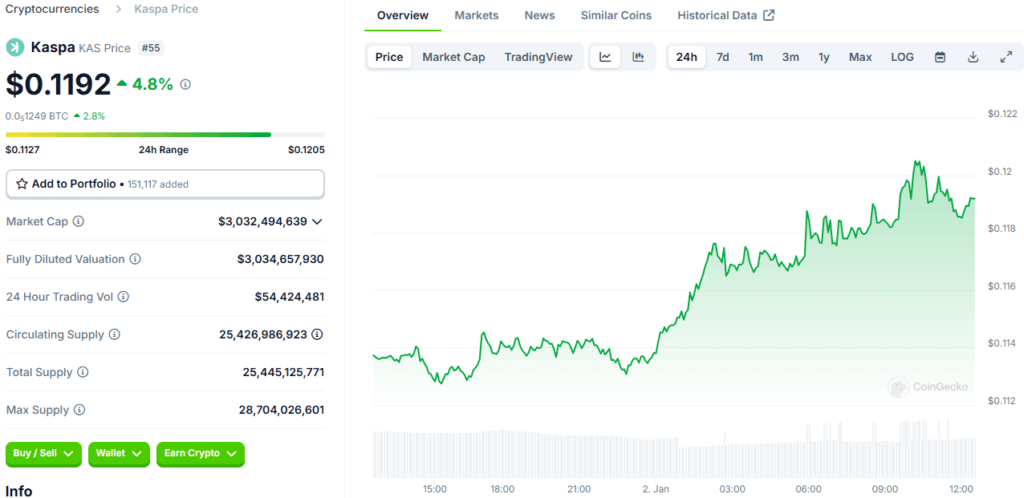Click the $0.1127 range low value
The image size is (1024, 498).
point(22,149)
